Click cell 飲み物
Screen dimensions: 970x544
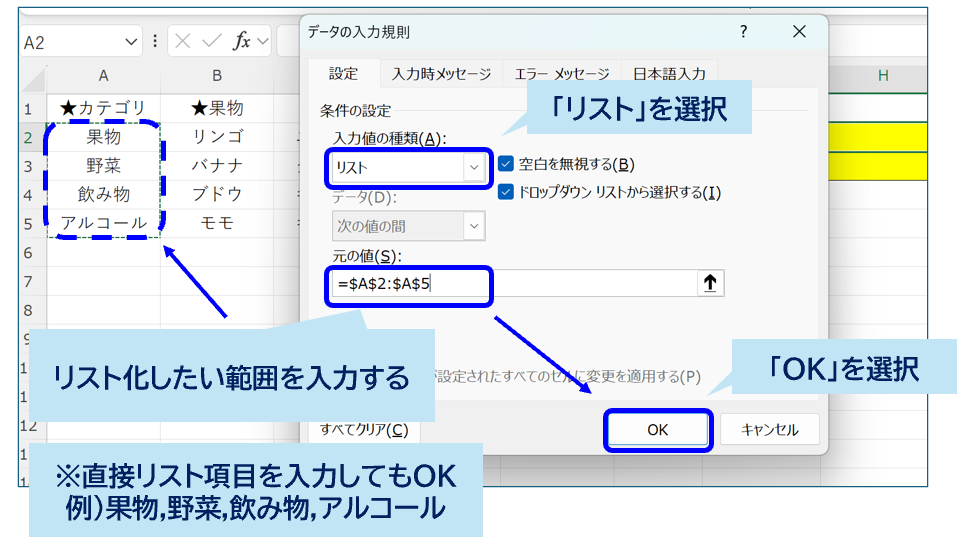(103, 194)
